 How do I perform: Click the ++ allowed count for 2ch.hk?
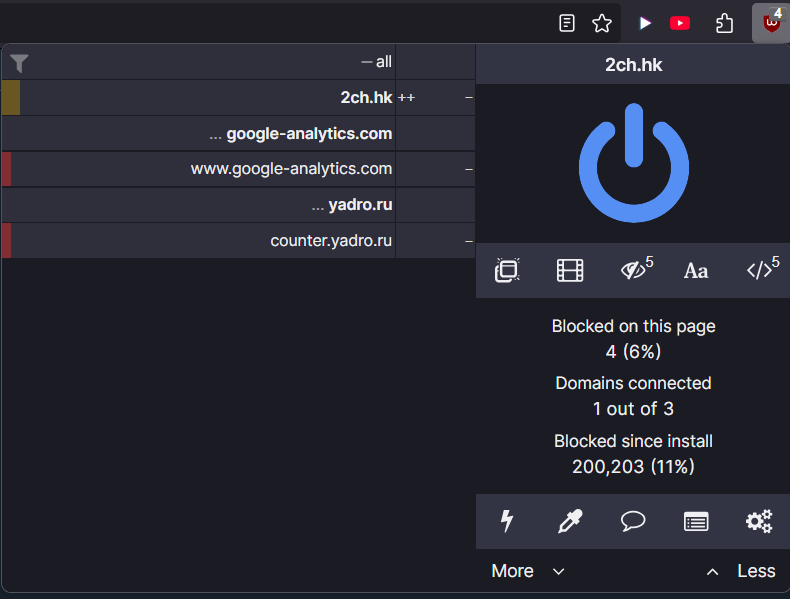tap(407, 97)
